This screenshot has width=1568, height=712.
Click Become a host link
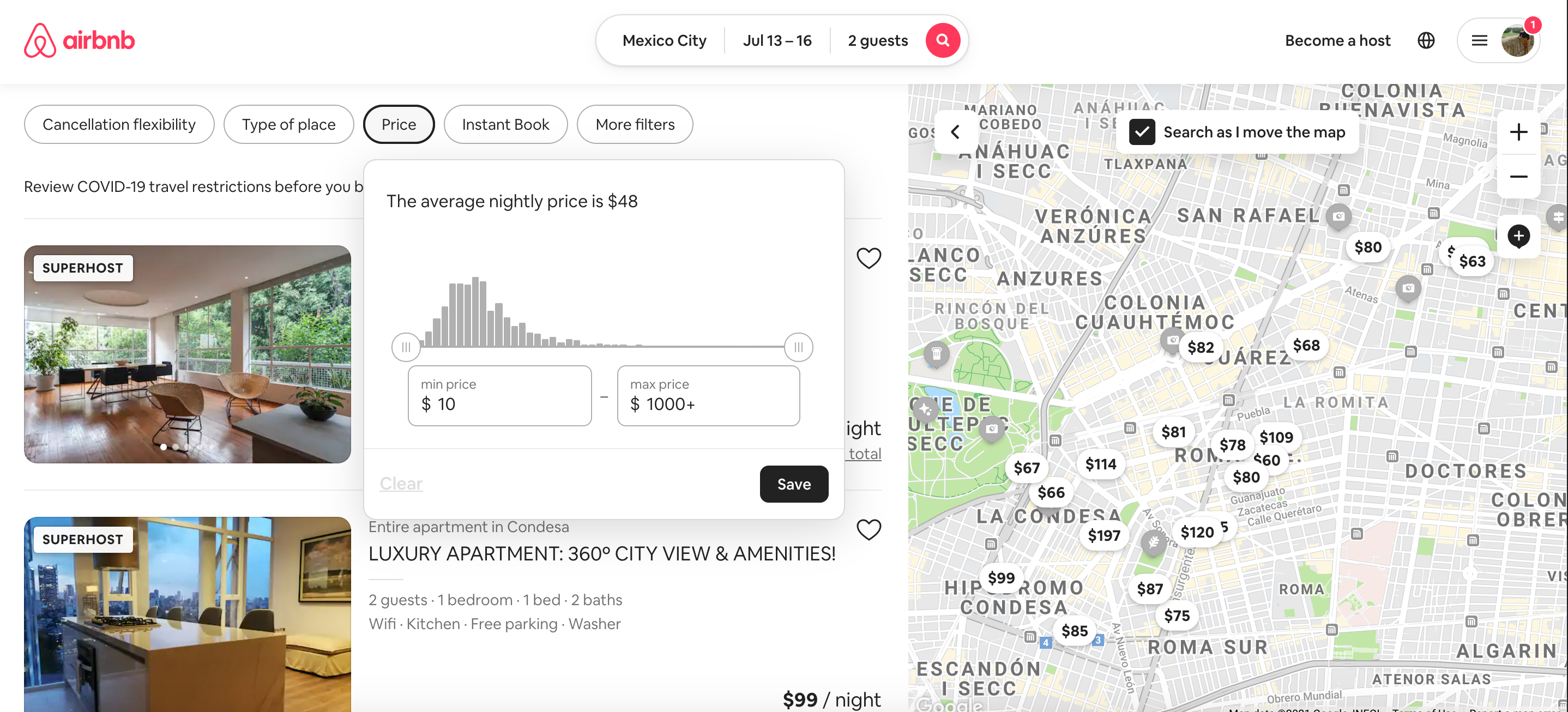coord(1337,41)
